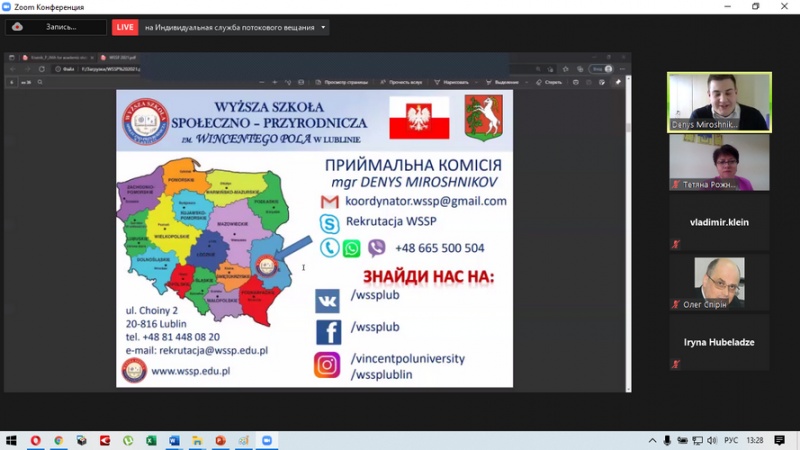Screen dimensions: 800x450
Task: Expand the live streaming service dropdown arrow
Action: 323,27
